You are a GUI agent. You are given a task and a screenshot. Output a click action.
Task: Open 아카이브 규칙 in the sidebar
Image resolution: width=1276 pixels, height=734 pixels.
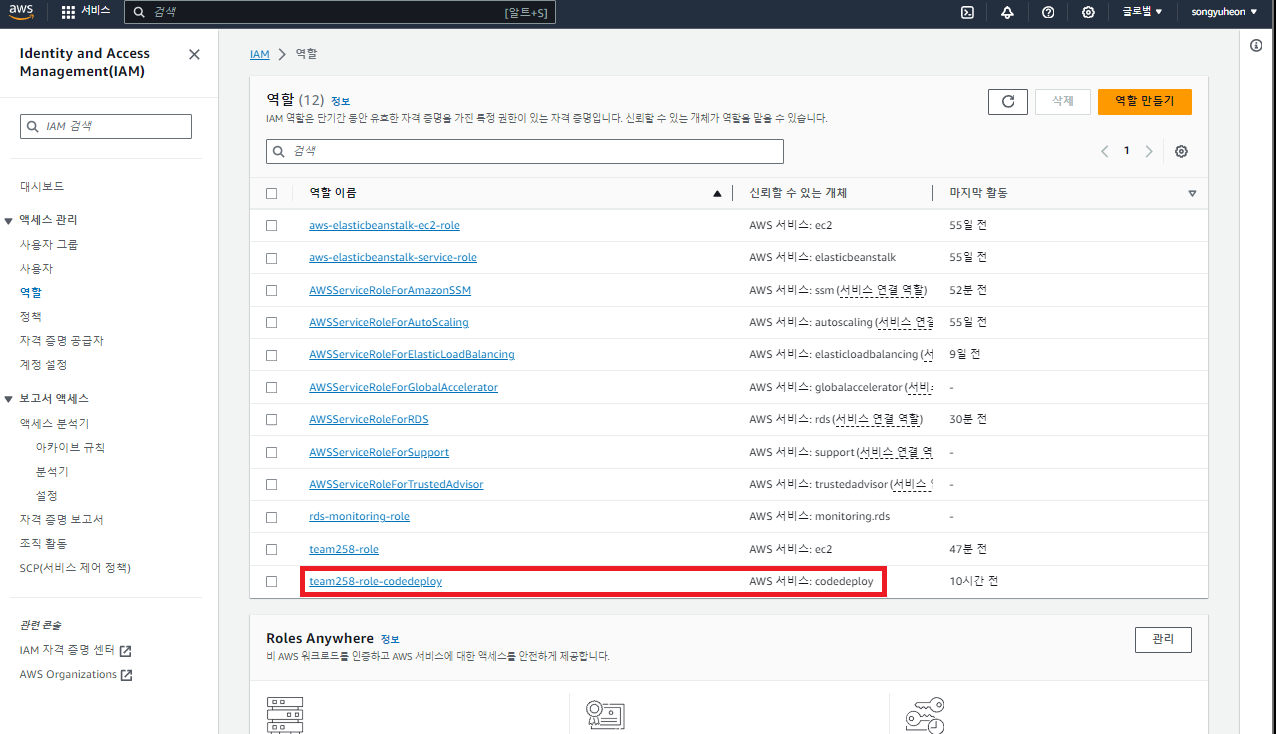(70, 447)
